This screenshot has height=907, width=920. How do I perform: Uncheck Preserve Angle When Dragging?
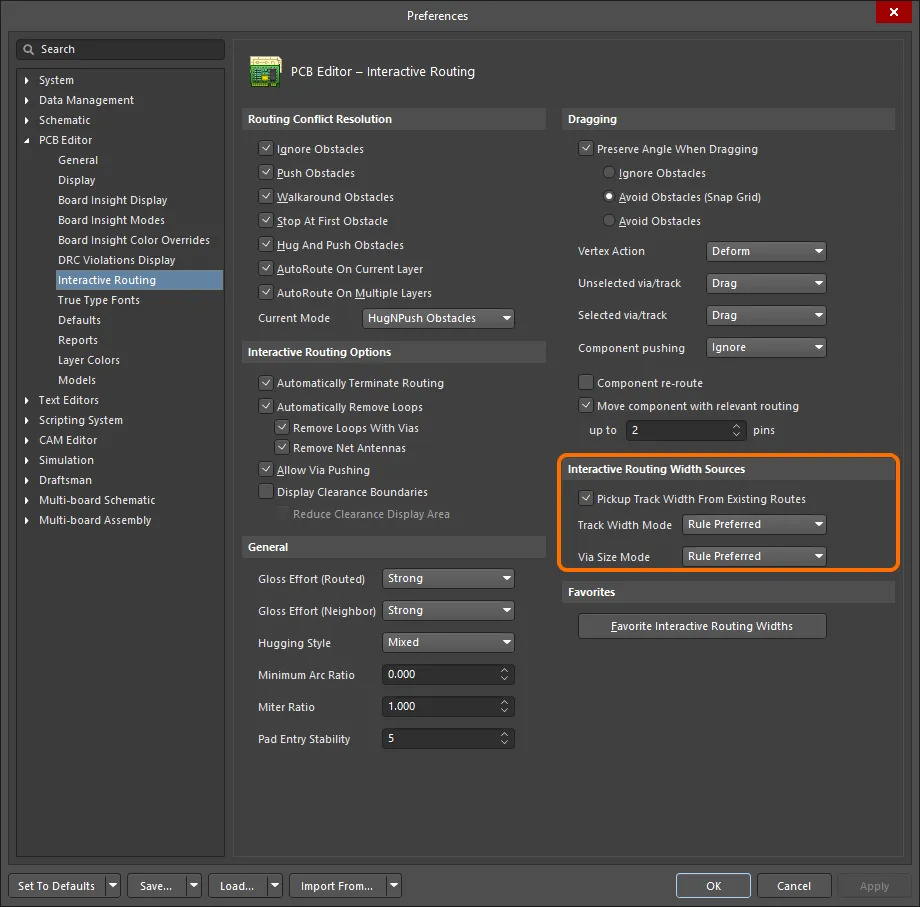(x=586, y=148)
